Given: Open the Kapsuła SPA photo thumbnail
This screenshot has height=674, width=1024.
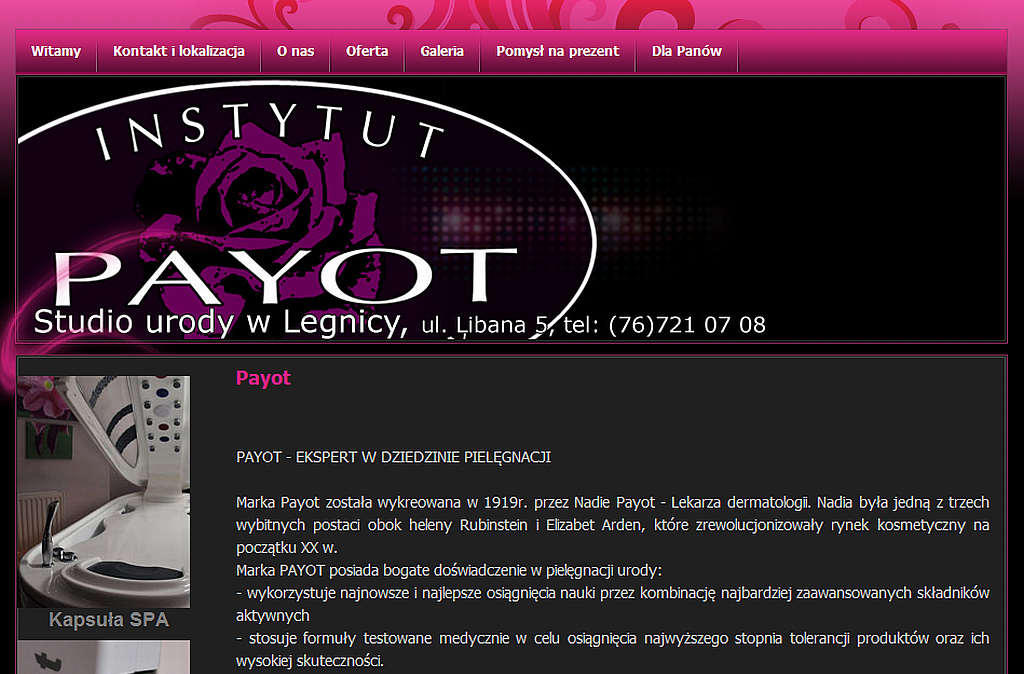Looking at the screenshot, I should click(104, 492).
